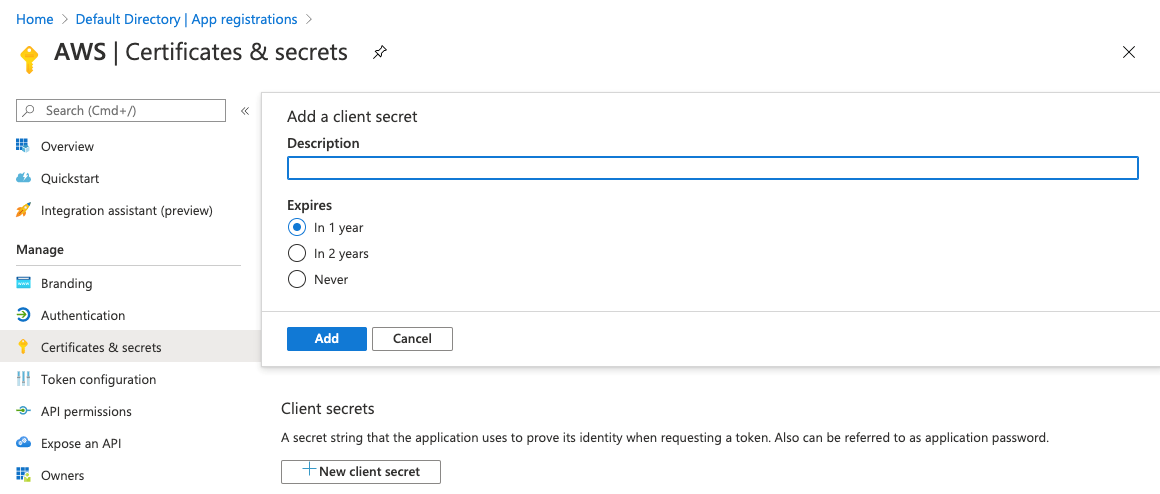Viewport: 1160px width, 494px height.
Task: Click the Integration assistant rocket icon
Action: [x=23, y=210]
